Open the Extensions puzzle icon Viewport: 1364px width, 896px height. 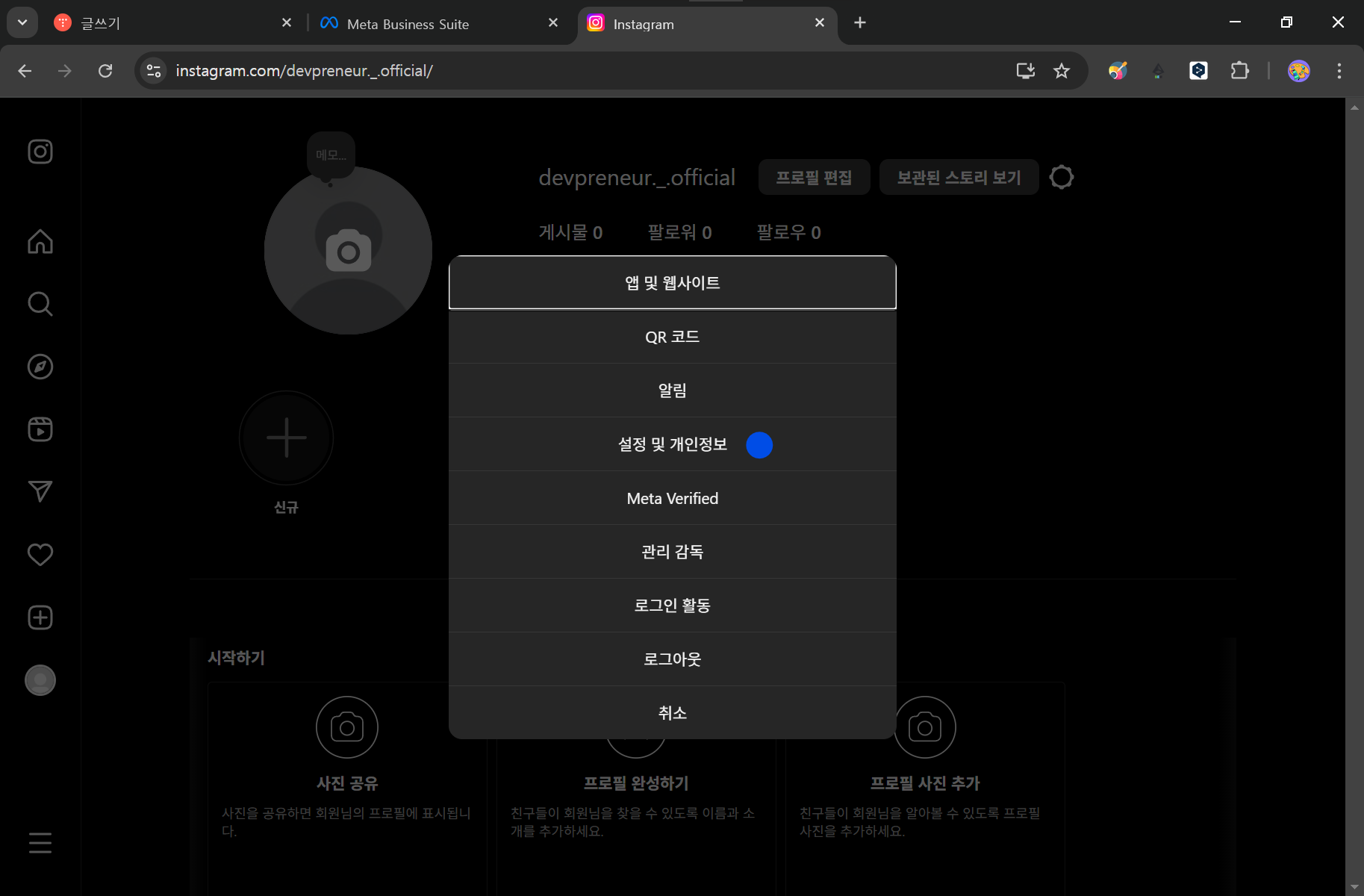(x=1239, y=71)
